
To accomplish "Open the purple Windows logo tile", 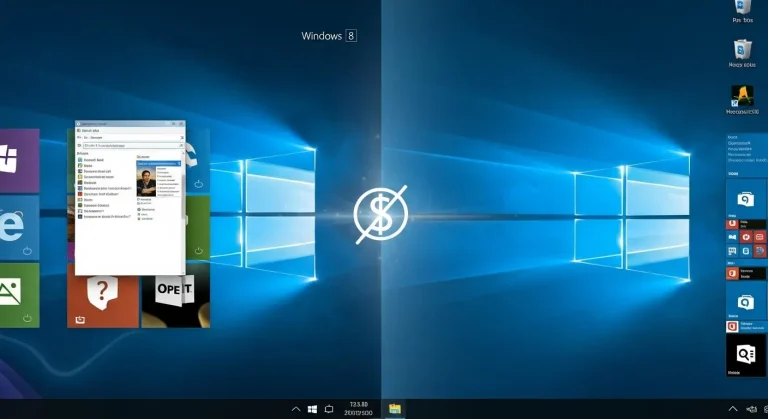I will (x=19, y=160).
